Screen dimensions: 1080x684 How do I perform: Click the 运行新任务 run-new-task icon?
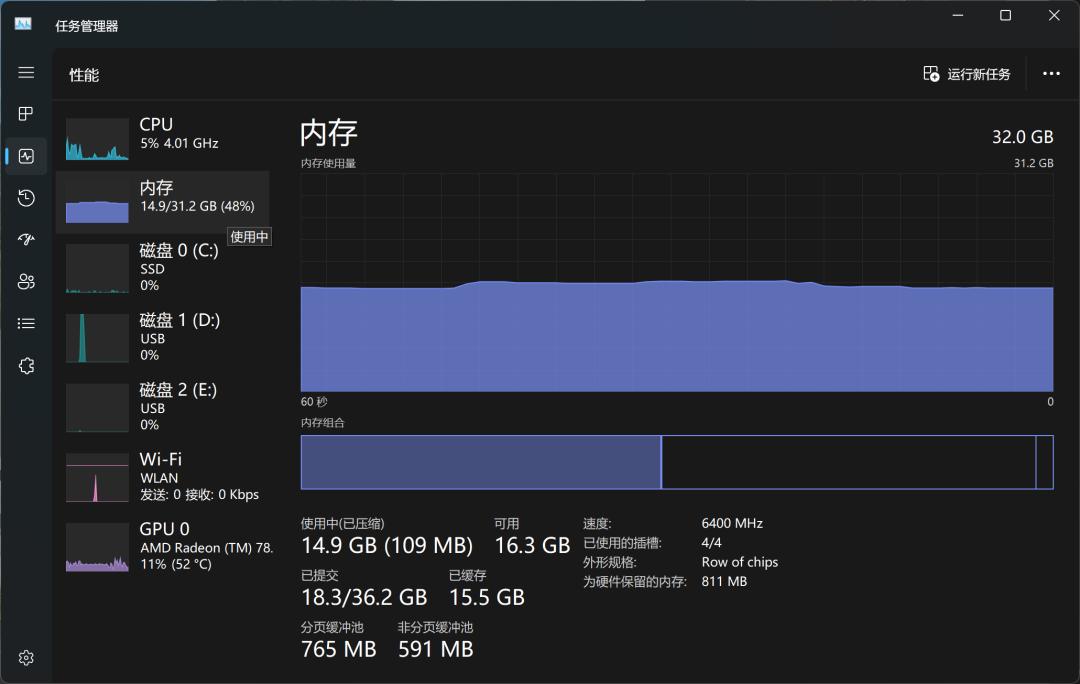(x=929, y=74)
